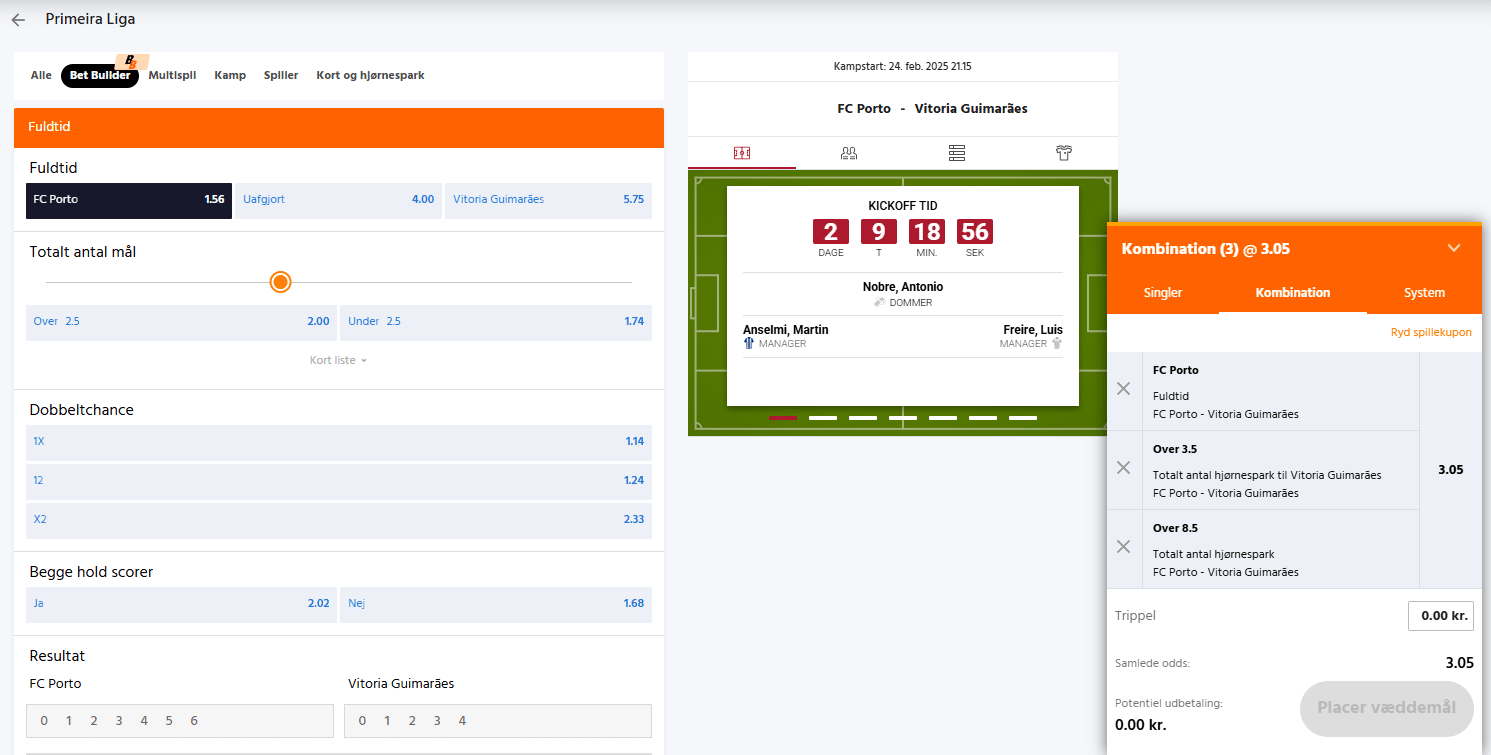Choose 0 goals for Vitoria Guimarães result
Screen dimensions: 1491x755
(362, 721)
